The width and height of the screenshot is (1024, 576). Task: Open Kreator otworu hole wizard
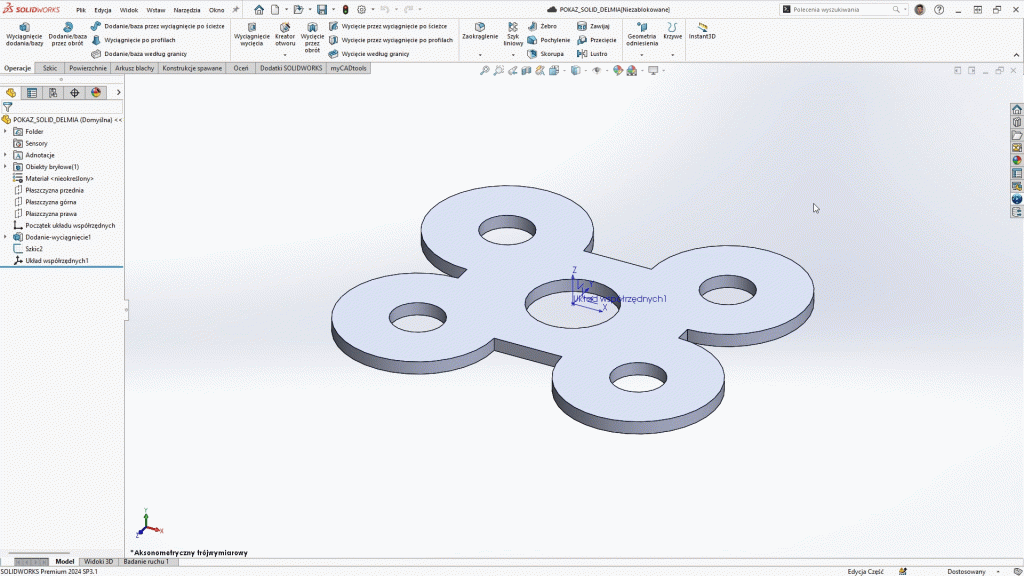(285, 35)
